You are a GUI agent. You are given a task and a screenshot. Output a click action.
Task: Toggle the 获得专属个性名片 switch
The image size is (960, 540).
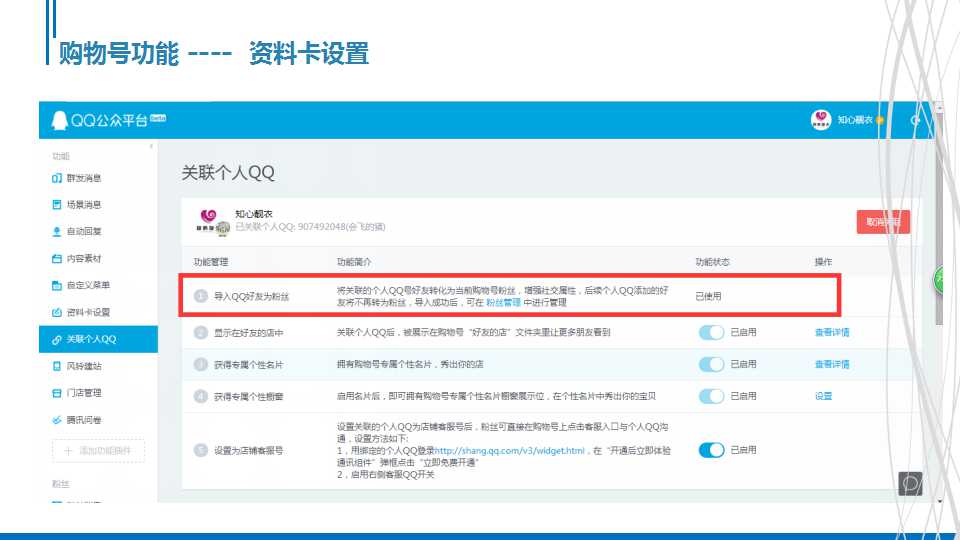coord(711,364)
